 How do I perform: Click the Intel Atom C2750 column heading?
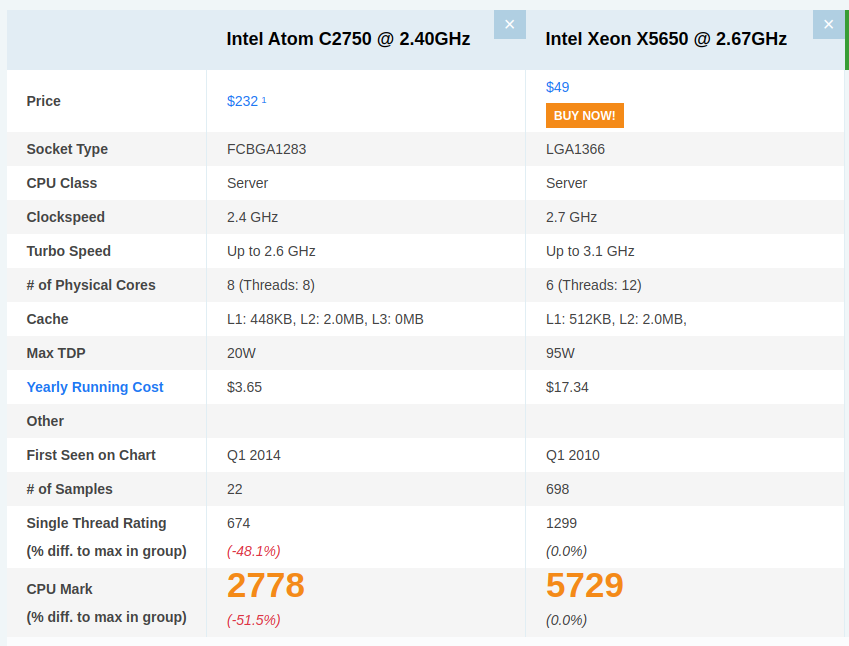tap(348, 39)
